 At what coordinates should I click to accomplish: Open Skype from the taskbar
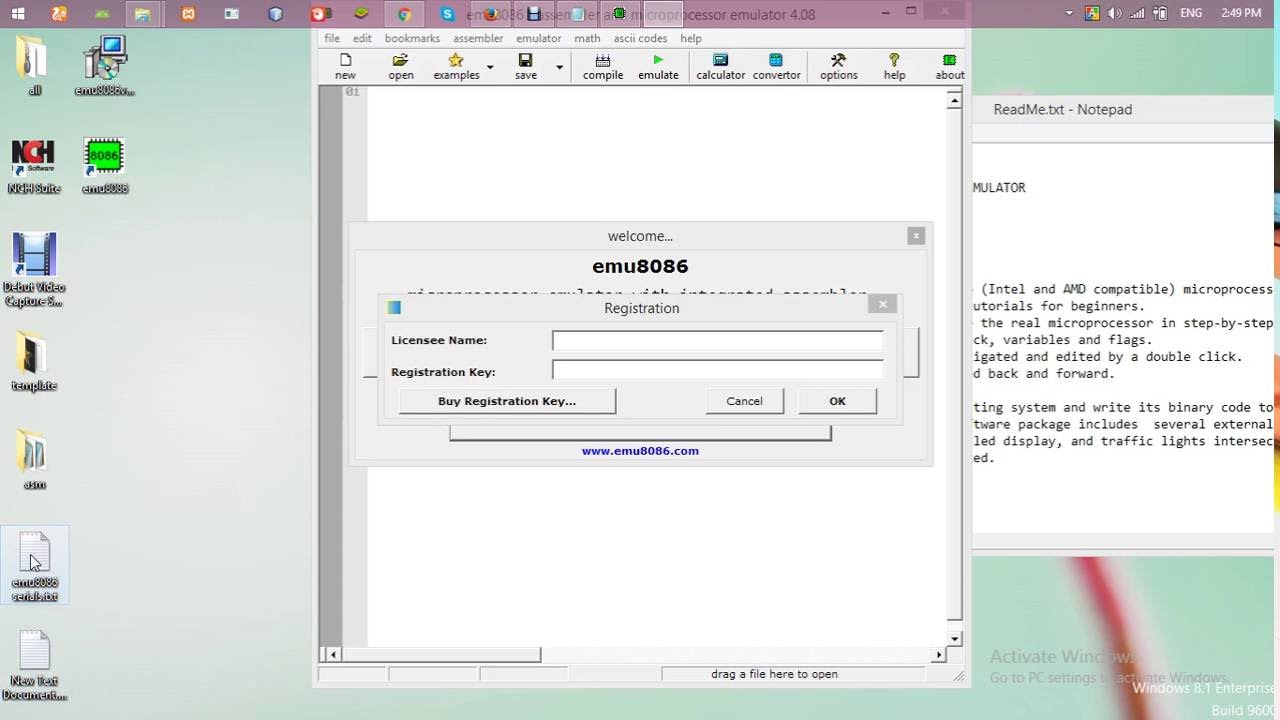(447, 14)
